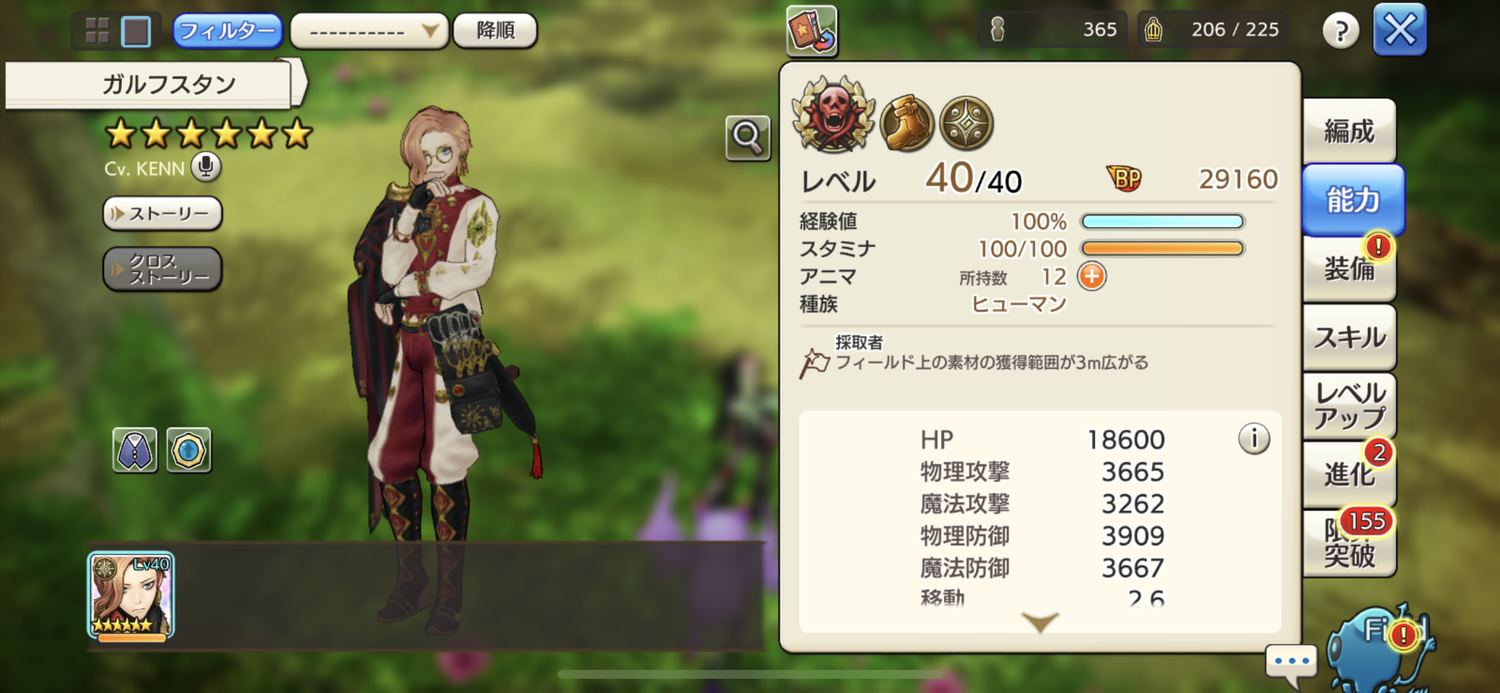Open the sort criteria dropdown

369,31
